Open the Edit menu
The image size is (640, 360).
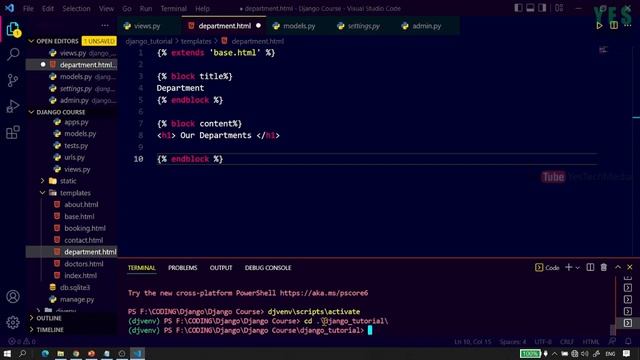(48, 8)
